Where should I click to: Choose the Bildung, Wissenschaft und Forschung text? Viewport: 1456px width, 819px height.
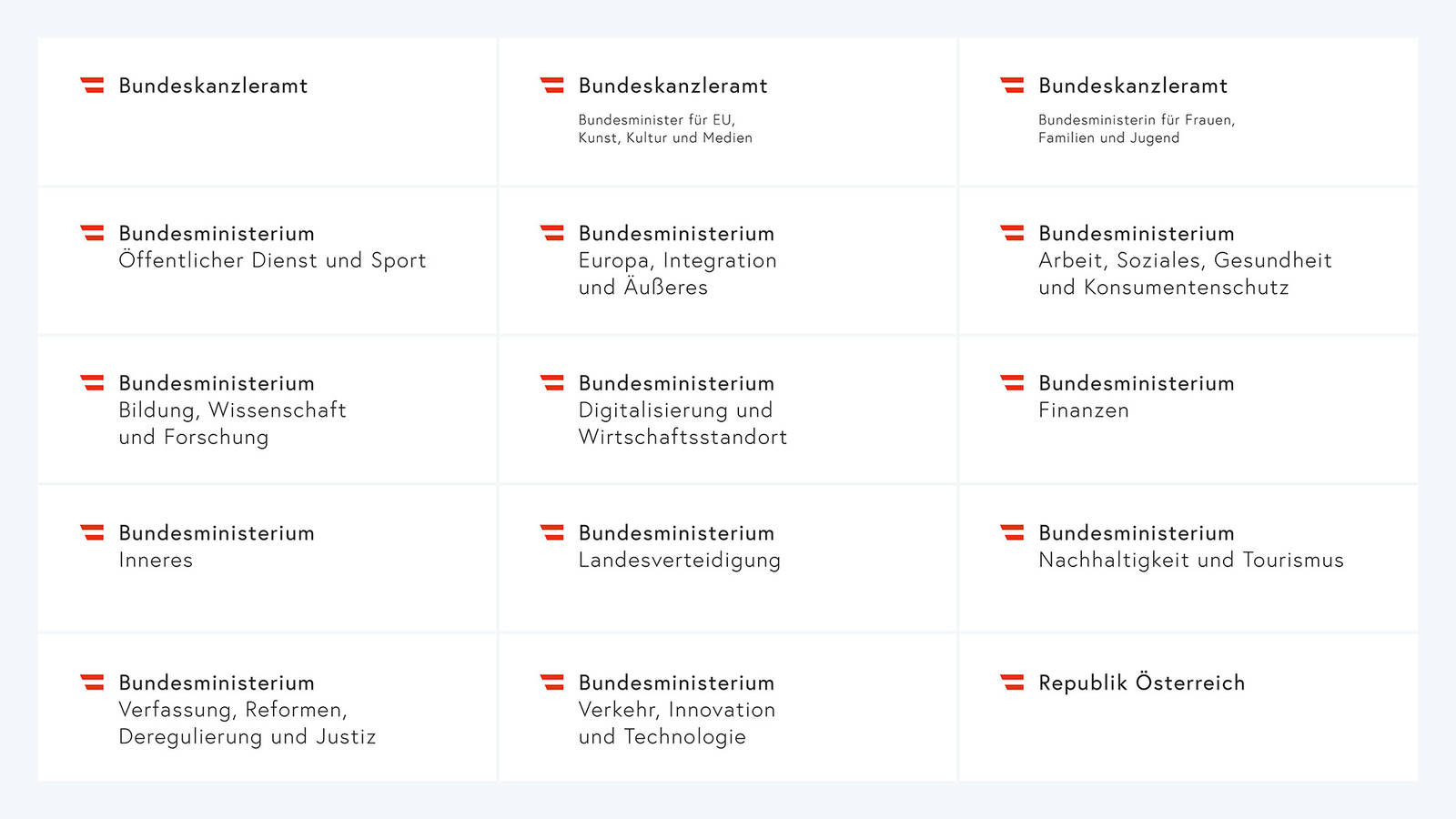pos(232,423)
